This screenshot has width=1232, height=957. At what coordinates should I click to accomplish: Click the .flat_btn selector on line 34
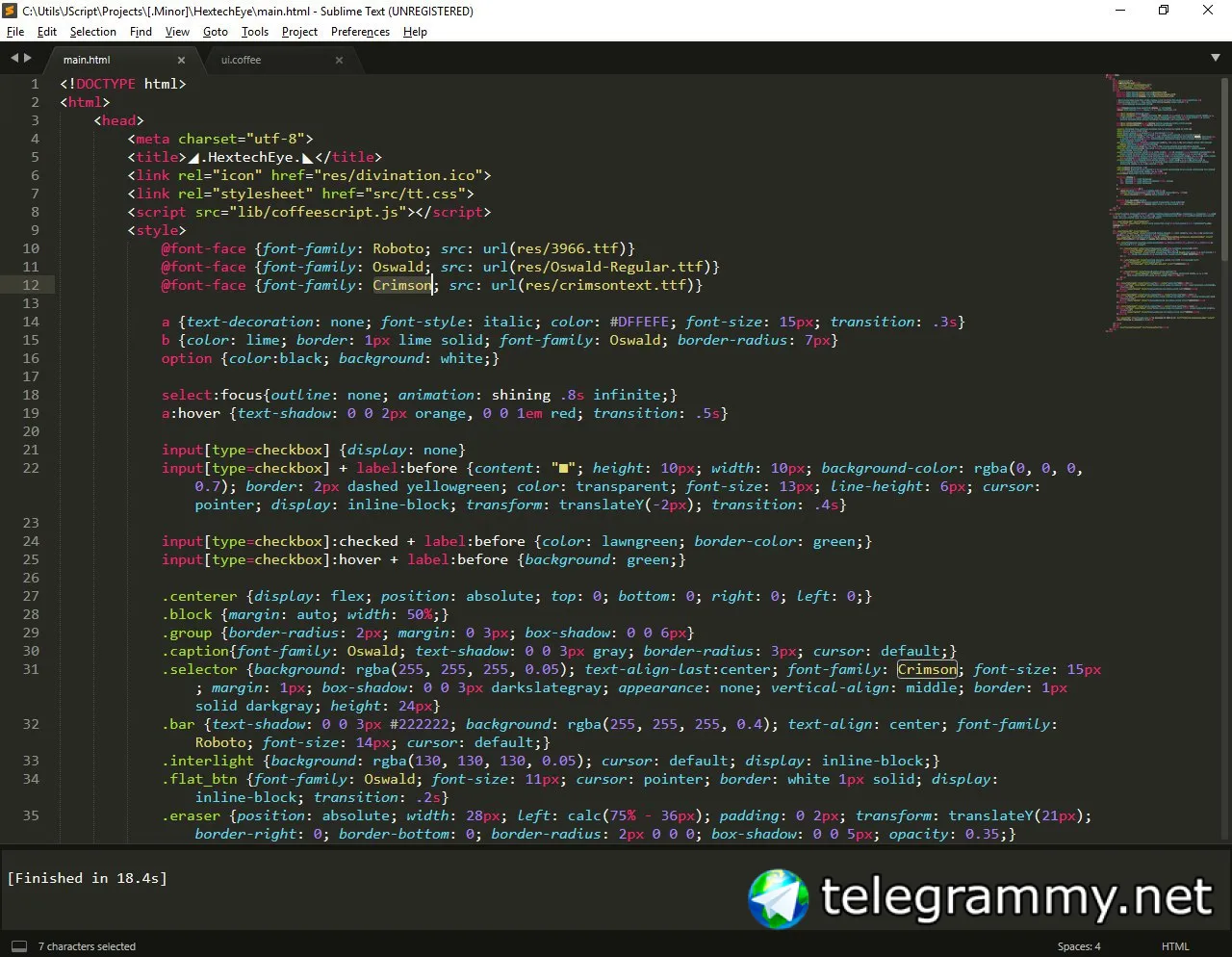[x=199, y=779]
